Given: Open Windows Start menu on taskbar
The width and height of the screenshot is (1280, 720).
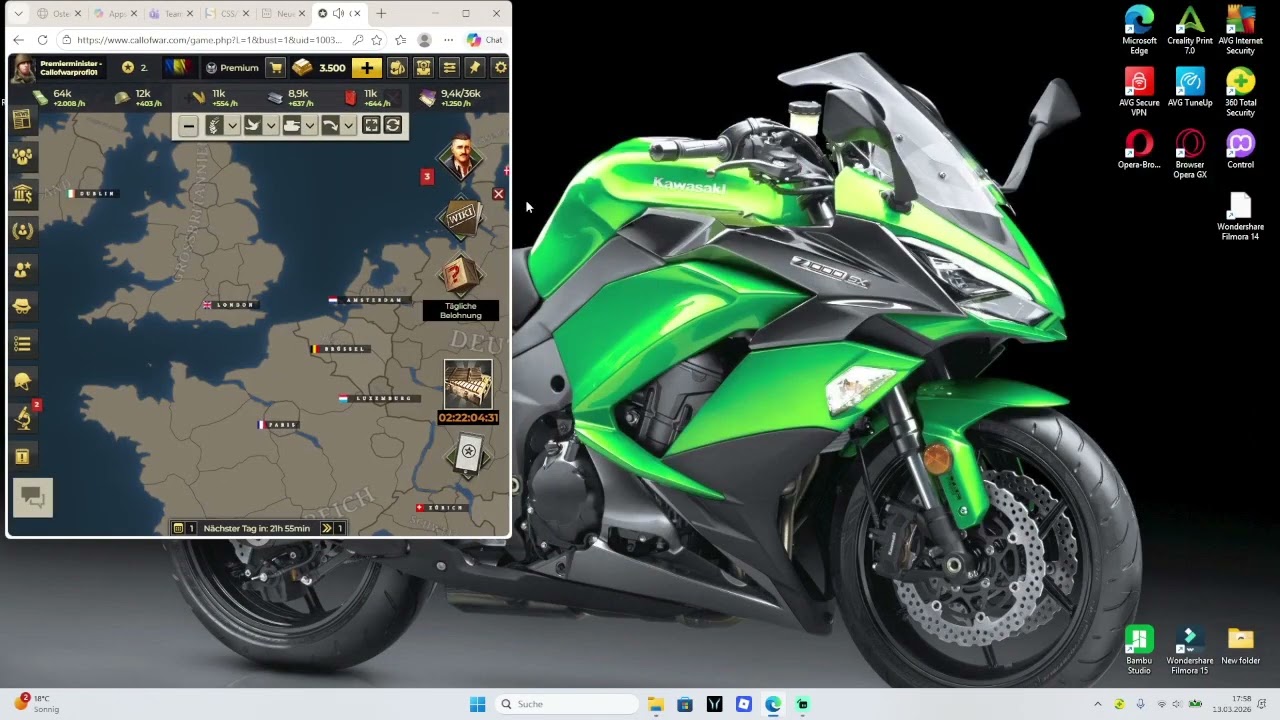Looking at the screenshot, I should click(477, 704).
